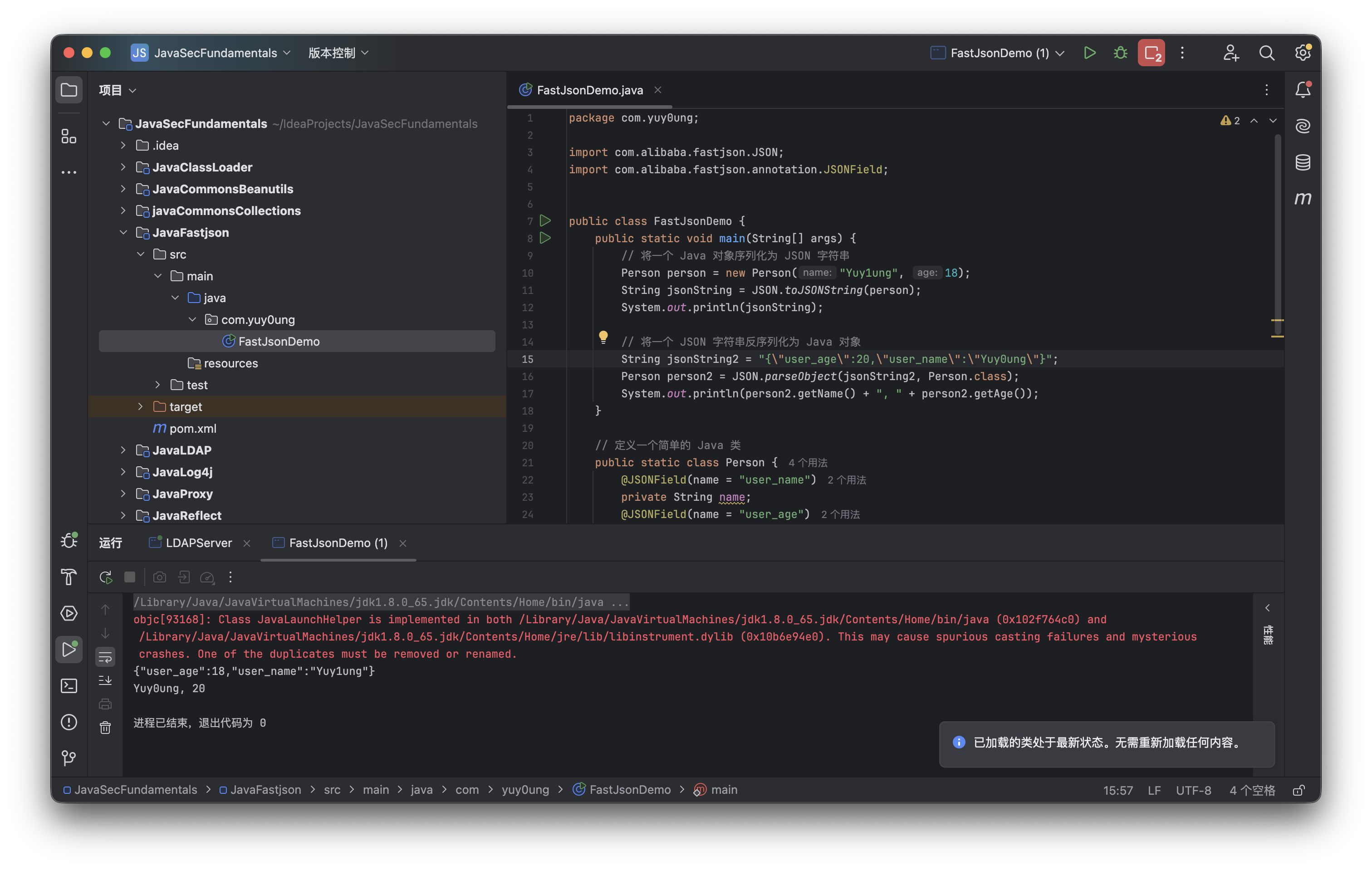
Task: Clear console output with trash icon
Action: pyautogui.click(x=105, y=728)
